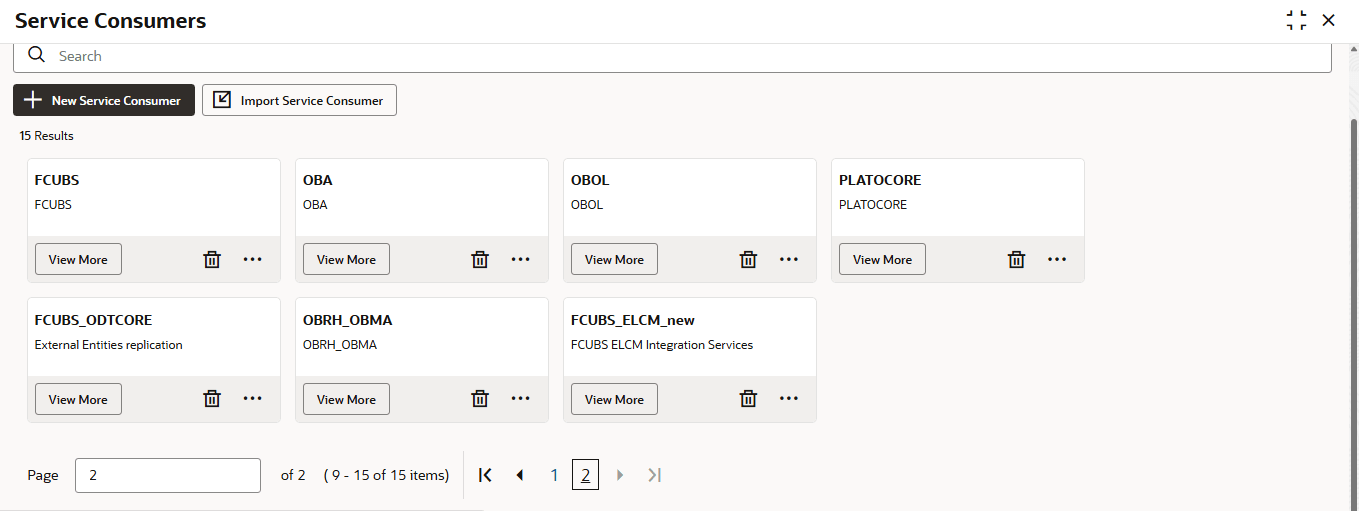The width and height of the screenshot is (1359, 511).
Task: View More details for OBOL
Action: click(x=614, y=259)
